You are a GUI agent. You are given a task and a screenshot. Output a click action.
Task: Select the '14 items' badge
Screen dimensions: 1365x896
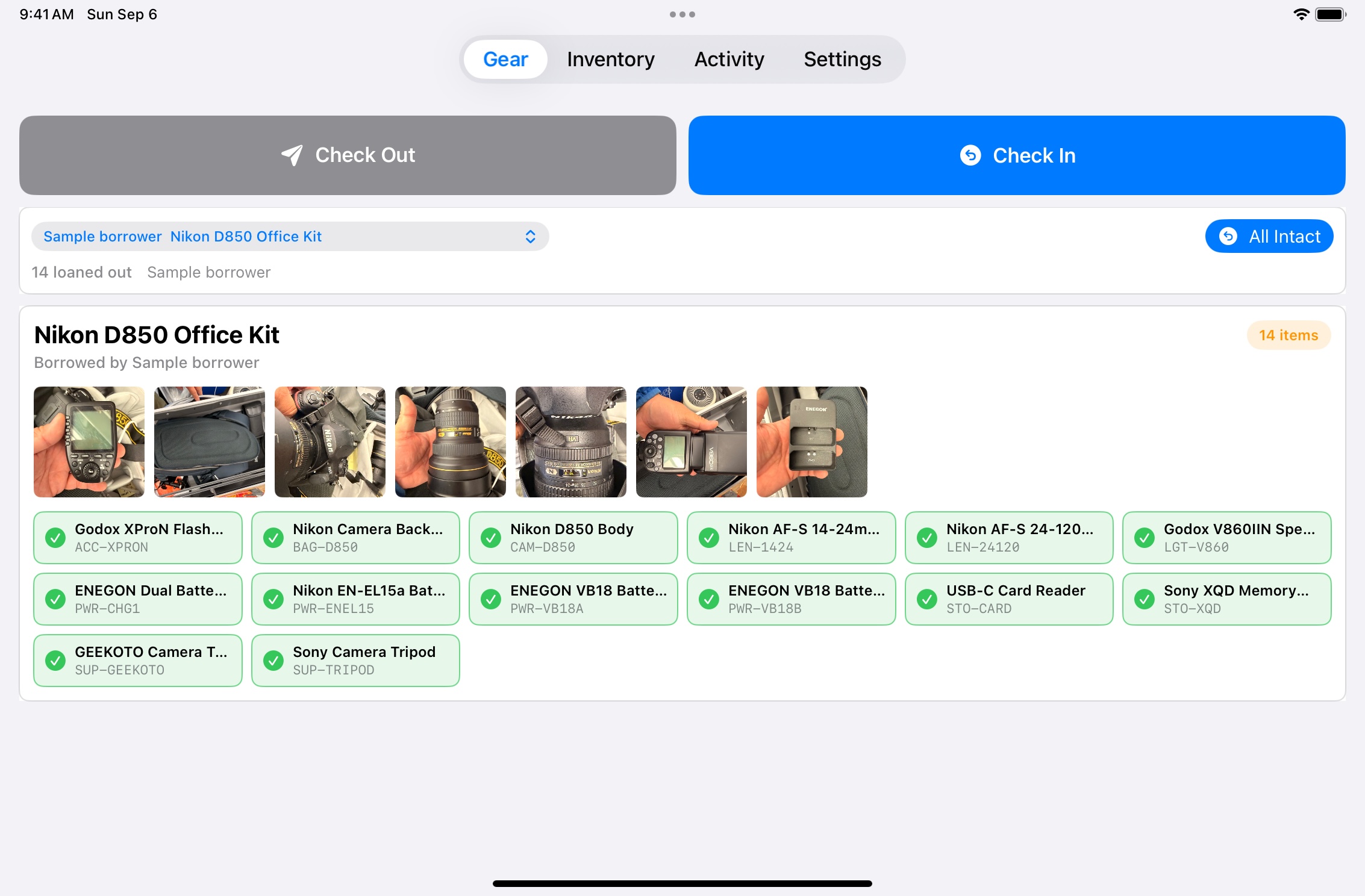(x=1288, y=335)
